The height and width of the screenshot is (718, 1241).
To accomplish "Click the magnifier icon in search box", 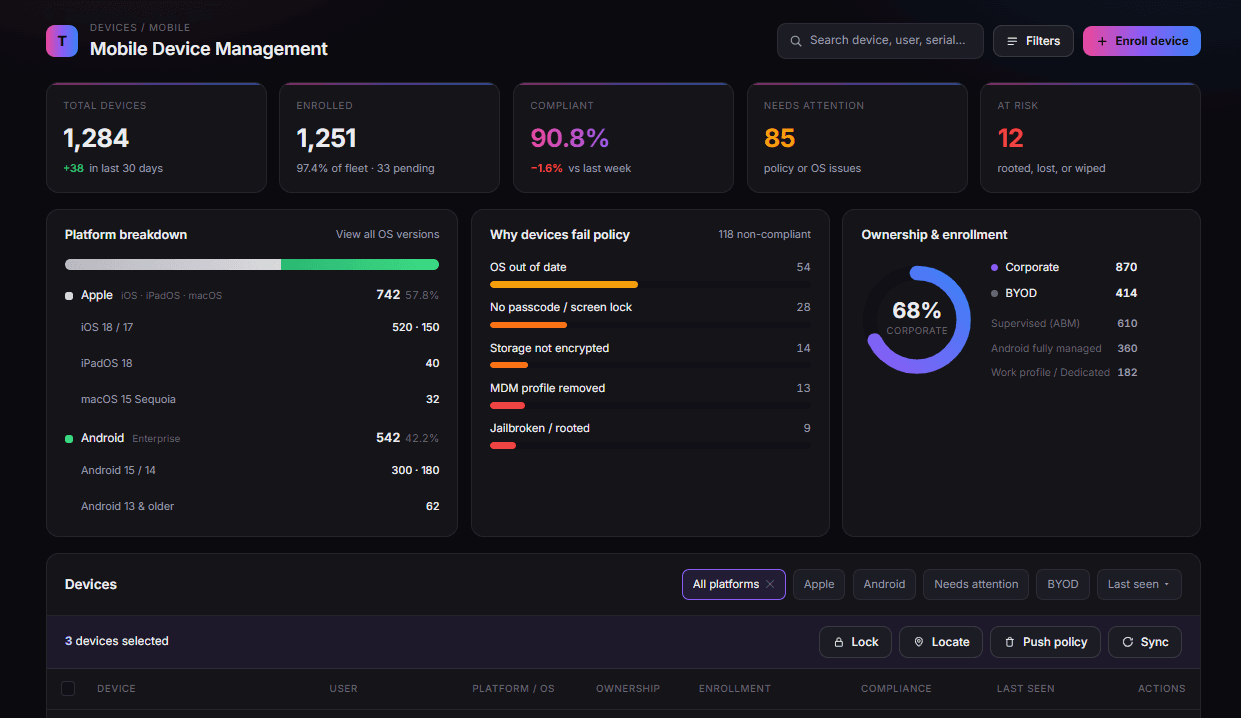I will [x=796, y=41].
